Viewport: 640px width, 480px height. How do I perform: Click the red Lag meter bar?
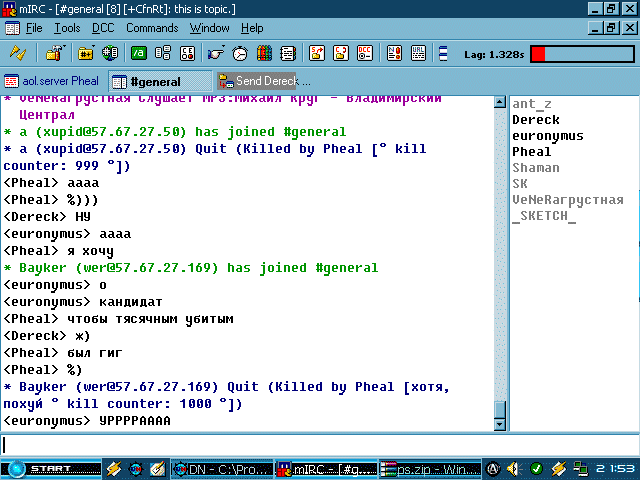pos(582,54)
